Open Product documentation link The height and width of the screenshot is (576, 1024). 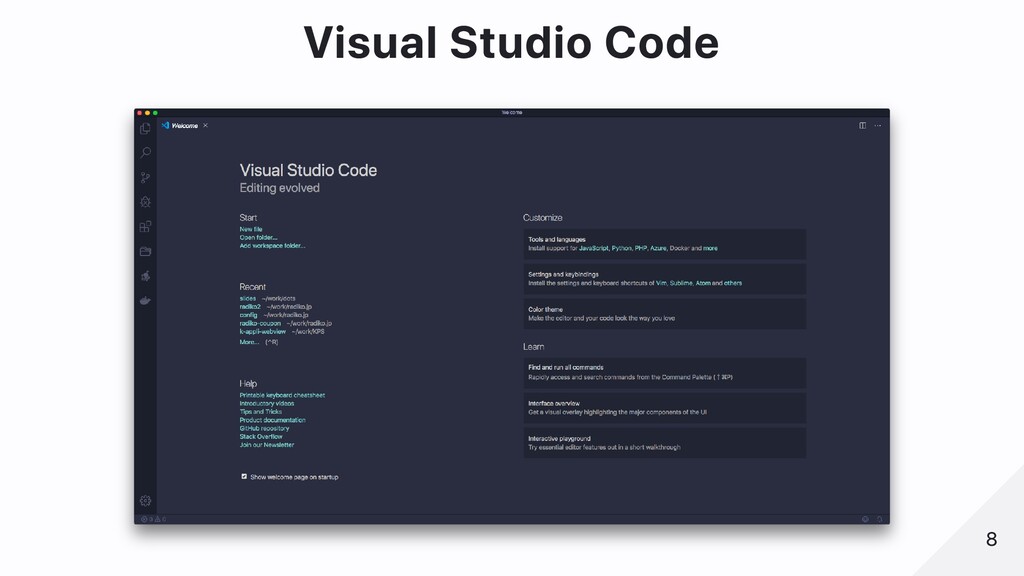pyautogui.click(x=272, y=420)
